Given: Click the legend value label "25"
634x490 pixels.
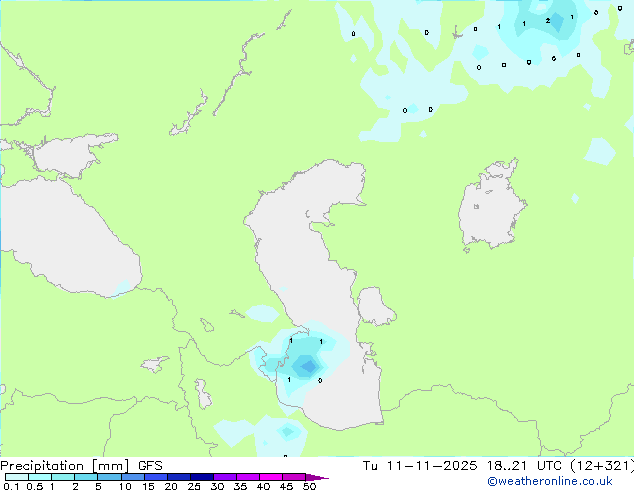Looking at the screenshot, I should coord(194,486).
